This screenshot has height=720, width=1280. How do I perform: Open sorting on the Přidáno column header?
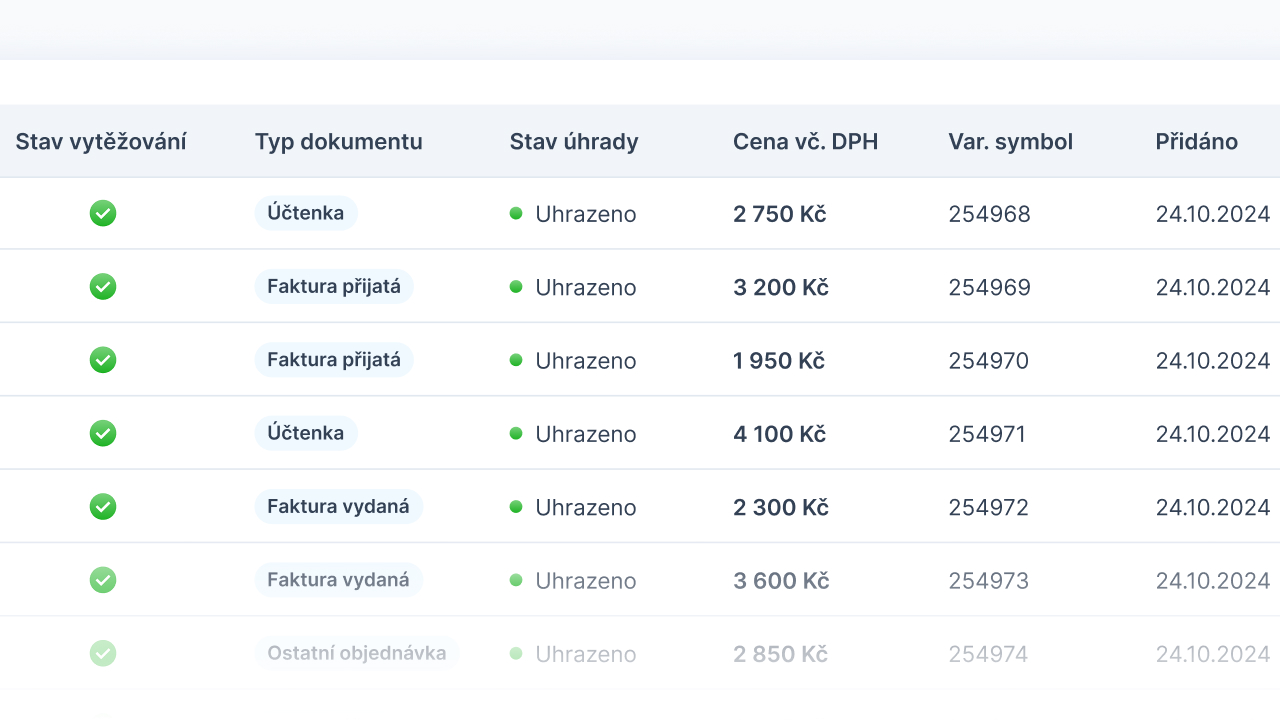point(1196,141)
